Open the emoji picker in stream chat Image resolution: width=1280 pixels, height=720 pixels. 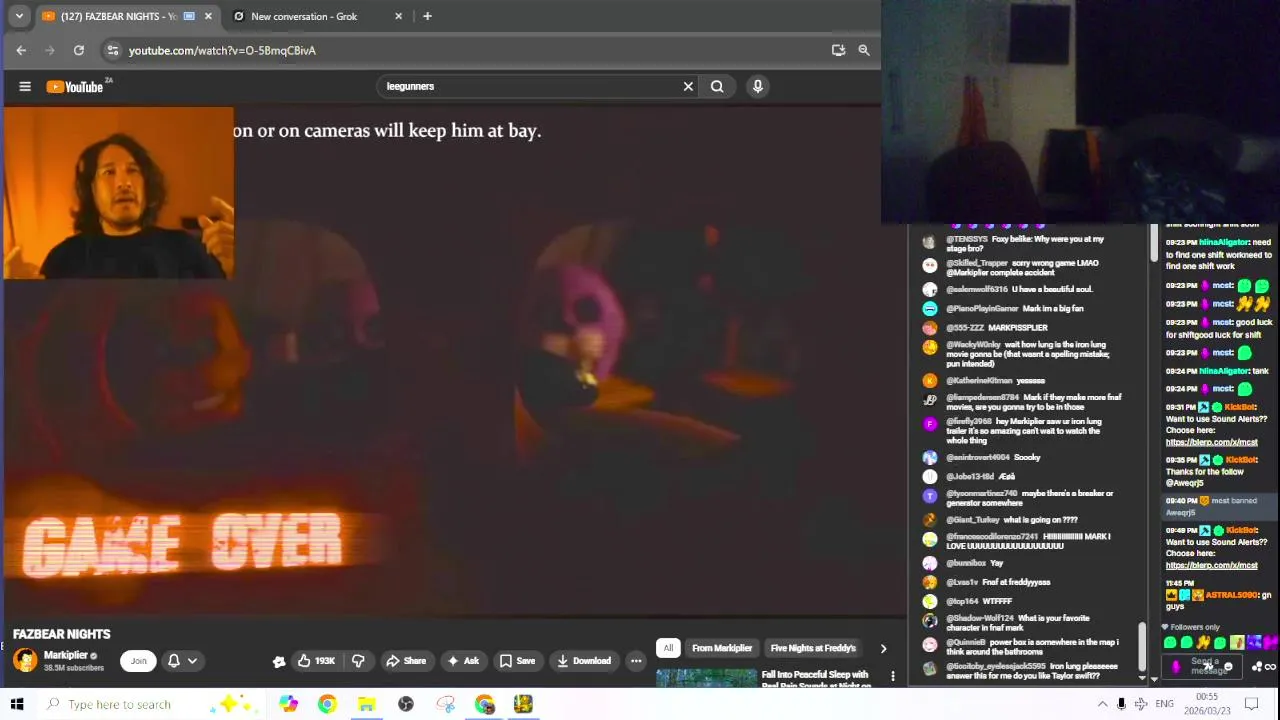[x=1227, y=667]
